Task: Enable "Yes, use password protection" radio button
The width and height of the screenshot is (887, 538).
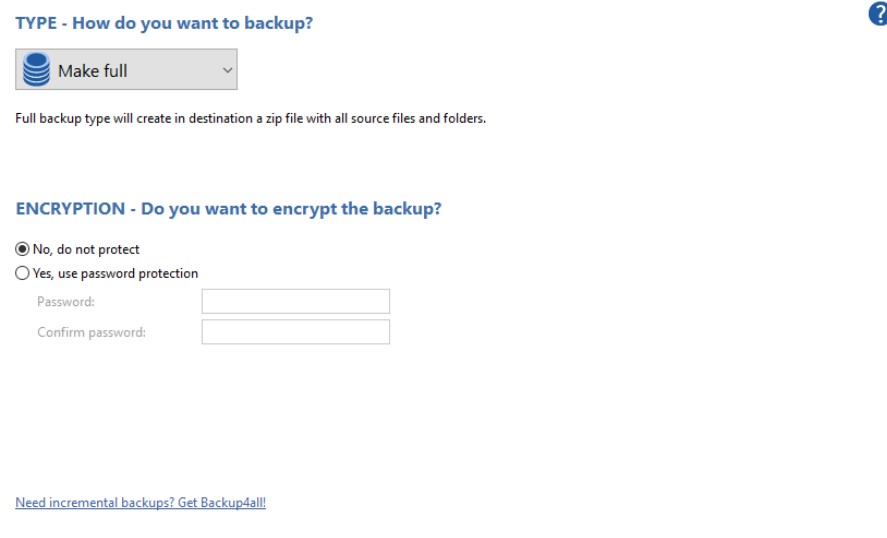Action: 22,273
